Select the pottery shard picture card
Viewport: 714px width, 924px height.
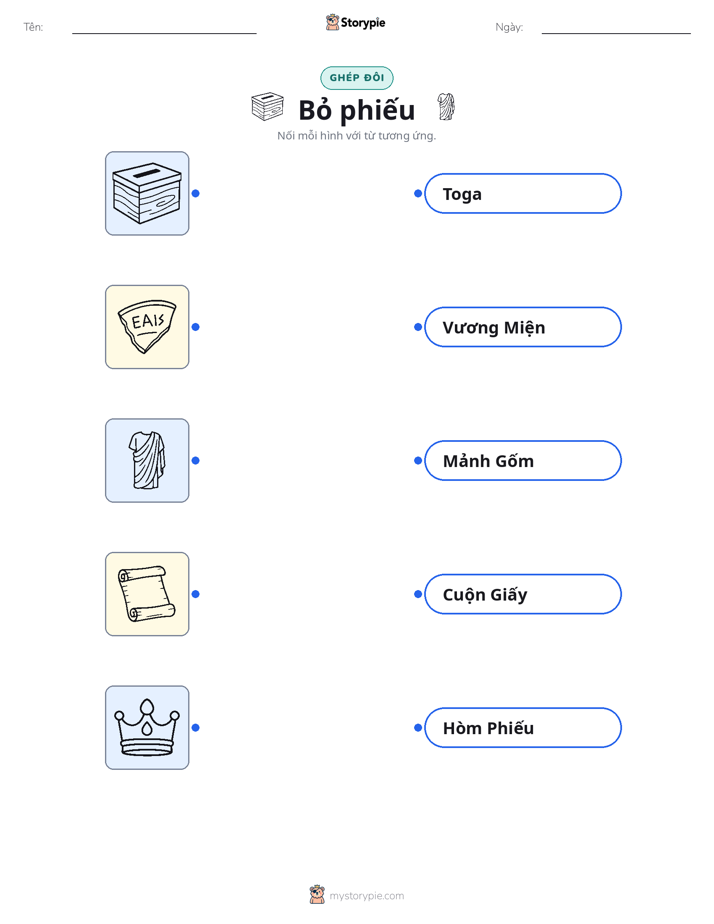(147, 327)
